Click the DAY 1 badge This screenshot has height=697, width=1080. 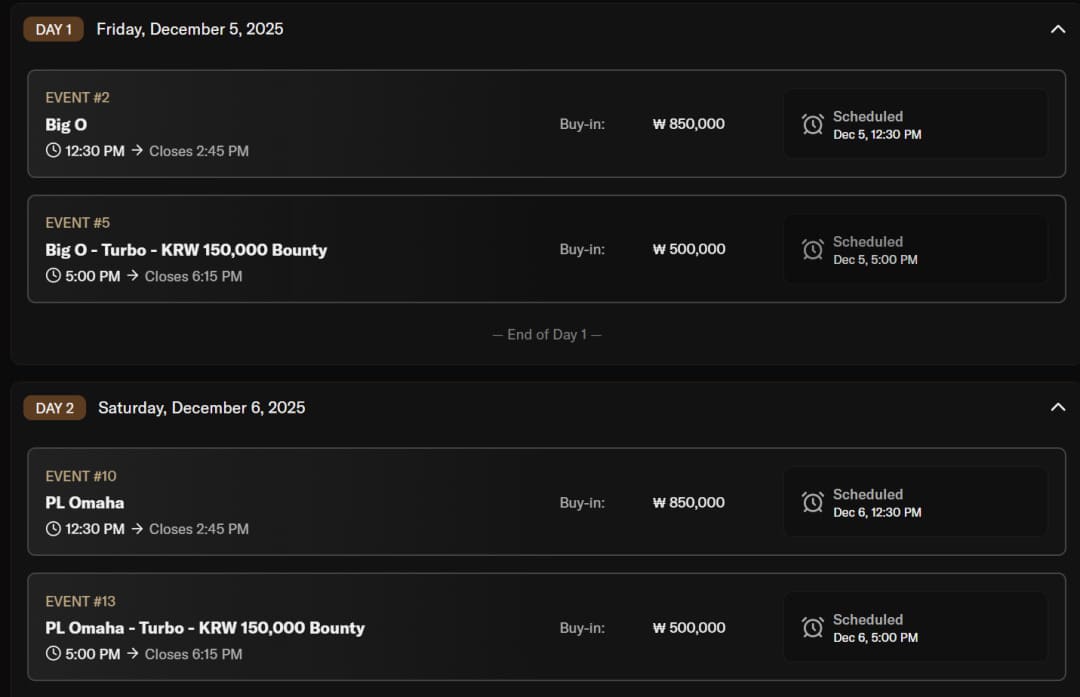(54, 29)
